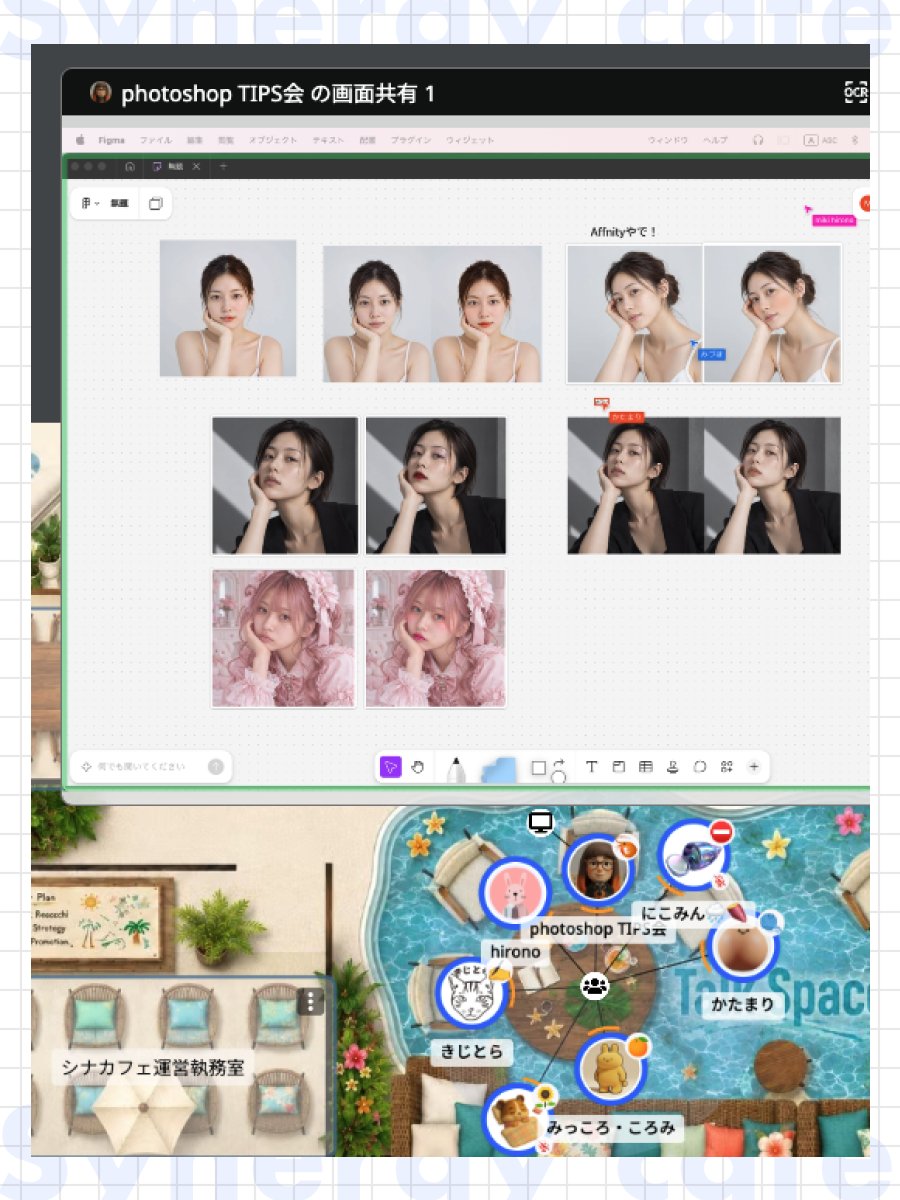Open the プラグイン menu

[411, 141]
